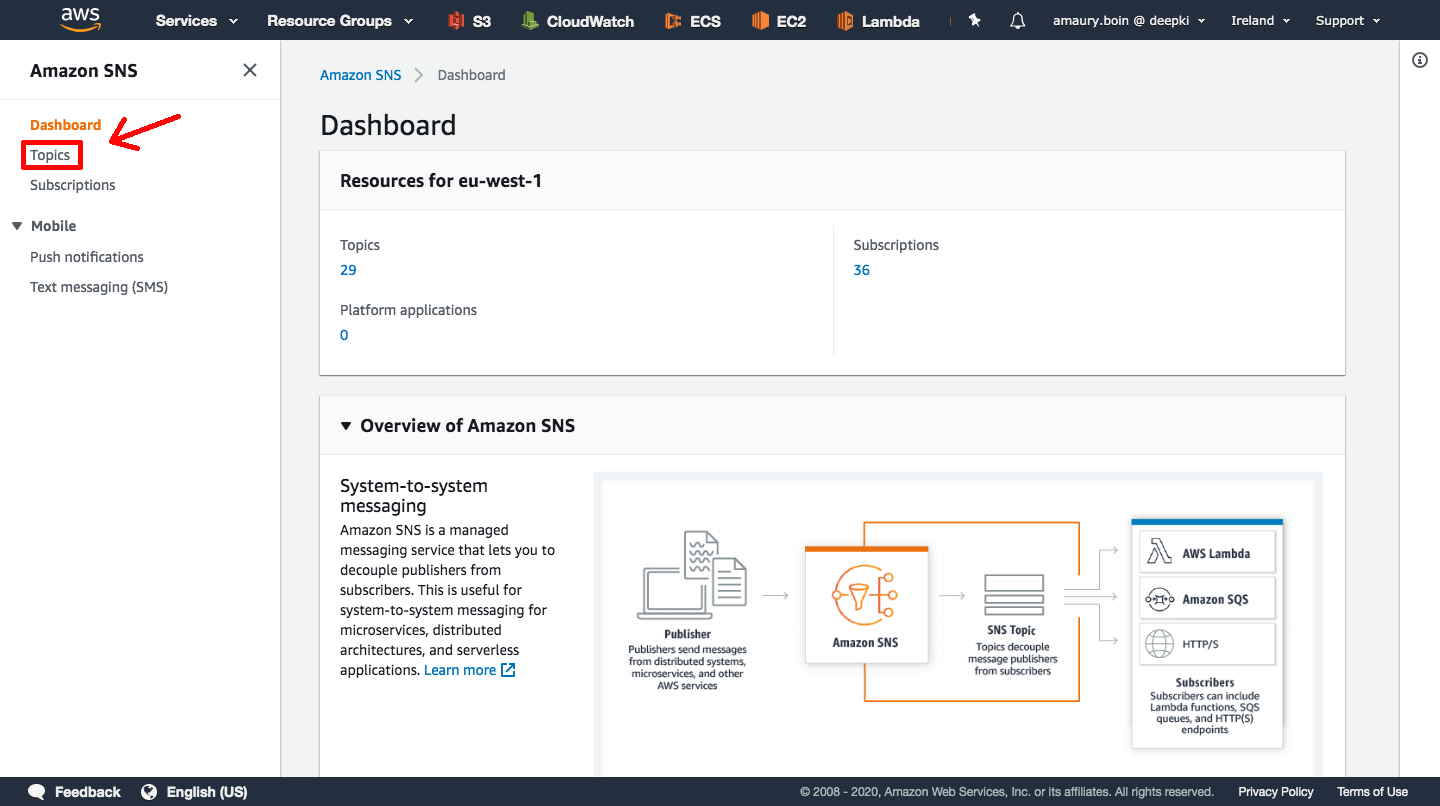Open the amaury.boin account dropdown
Viewport: 1440px width, 806px height.
pyautogui.click(x=1129, y=20)
